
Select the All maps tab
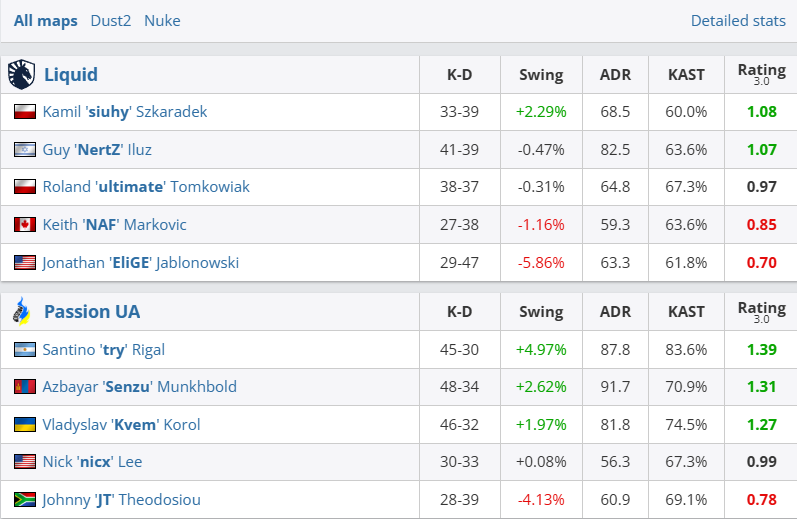pyautogui.click(x=45, y=20)
